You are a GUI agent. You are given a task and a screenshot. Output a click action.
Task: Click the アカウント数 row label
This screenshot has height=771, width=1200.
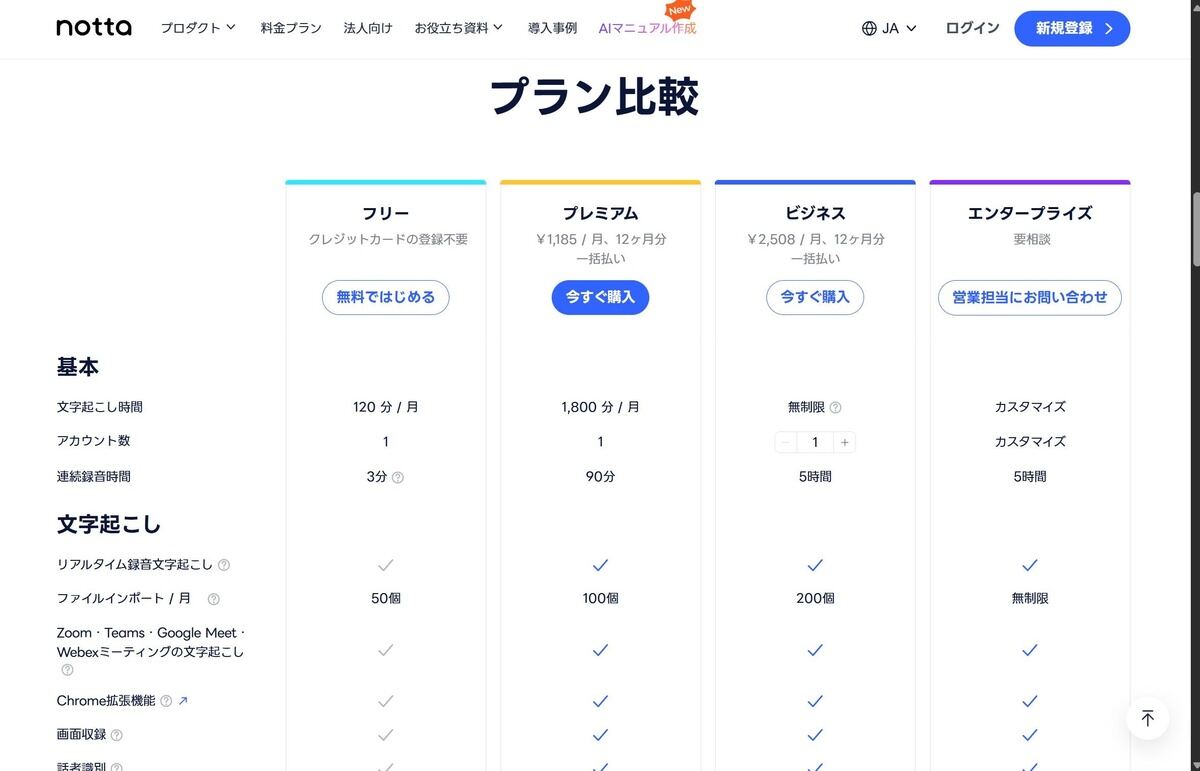click(93, 441)
